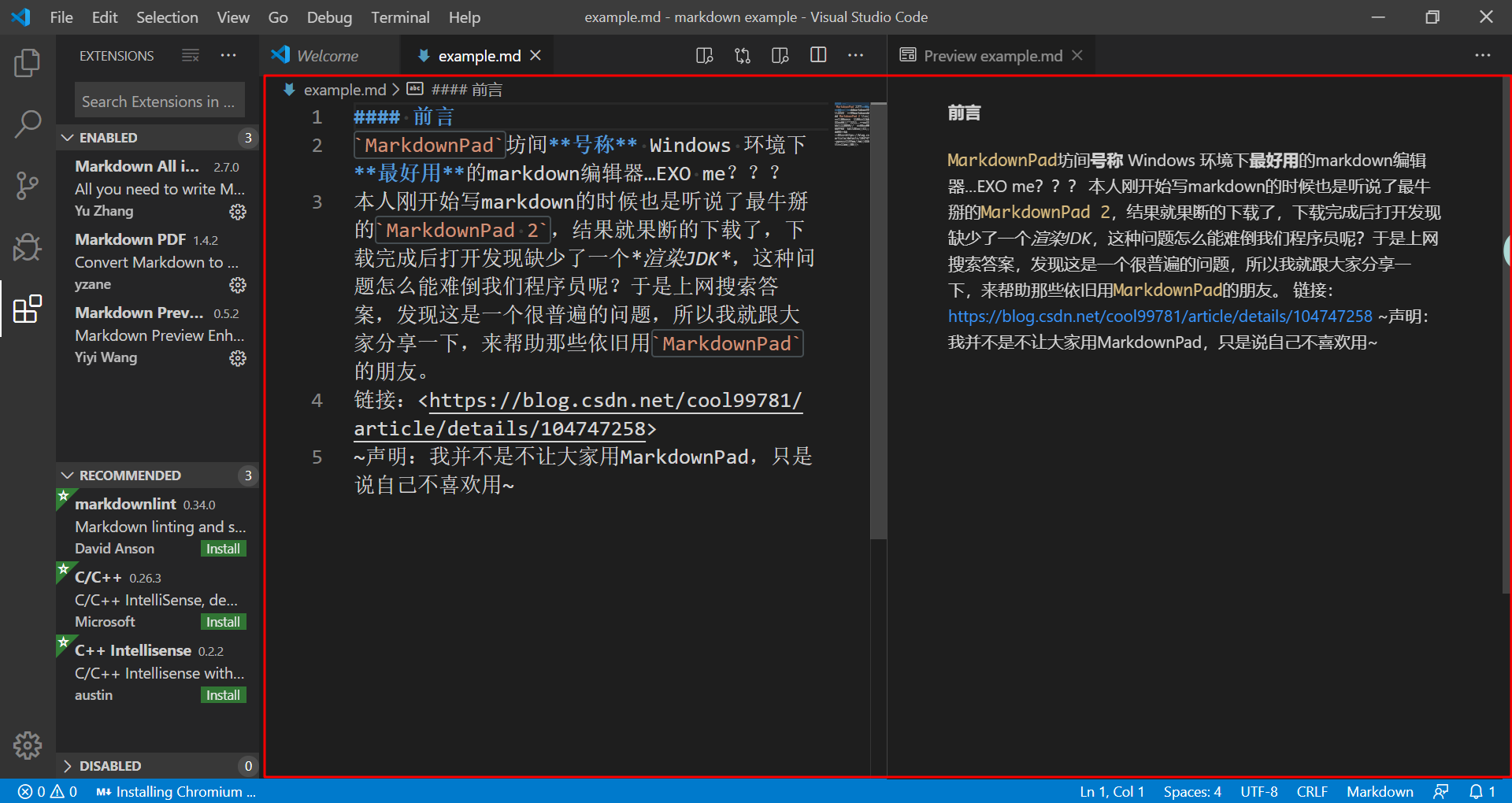Click the preview pane vertical scrollbar
Screen dimensions: 1512x803
coord(1506,335)
